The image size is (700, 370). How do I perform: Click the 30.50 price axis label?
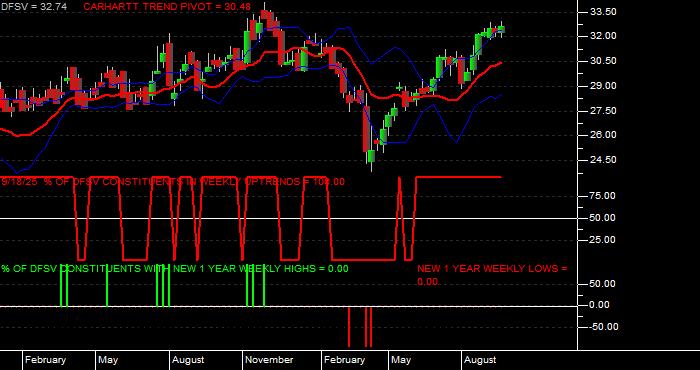pos(604,61)
